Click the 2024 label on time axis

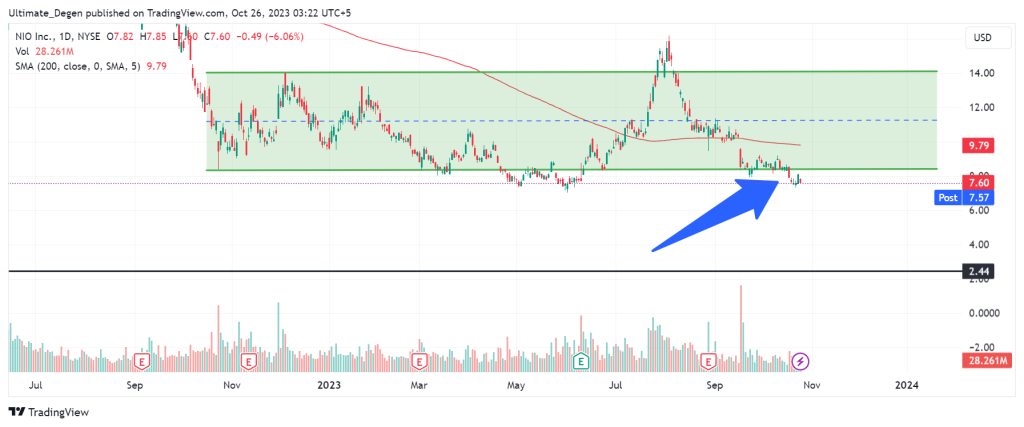906,386
